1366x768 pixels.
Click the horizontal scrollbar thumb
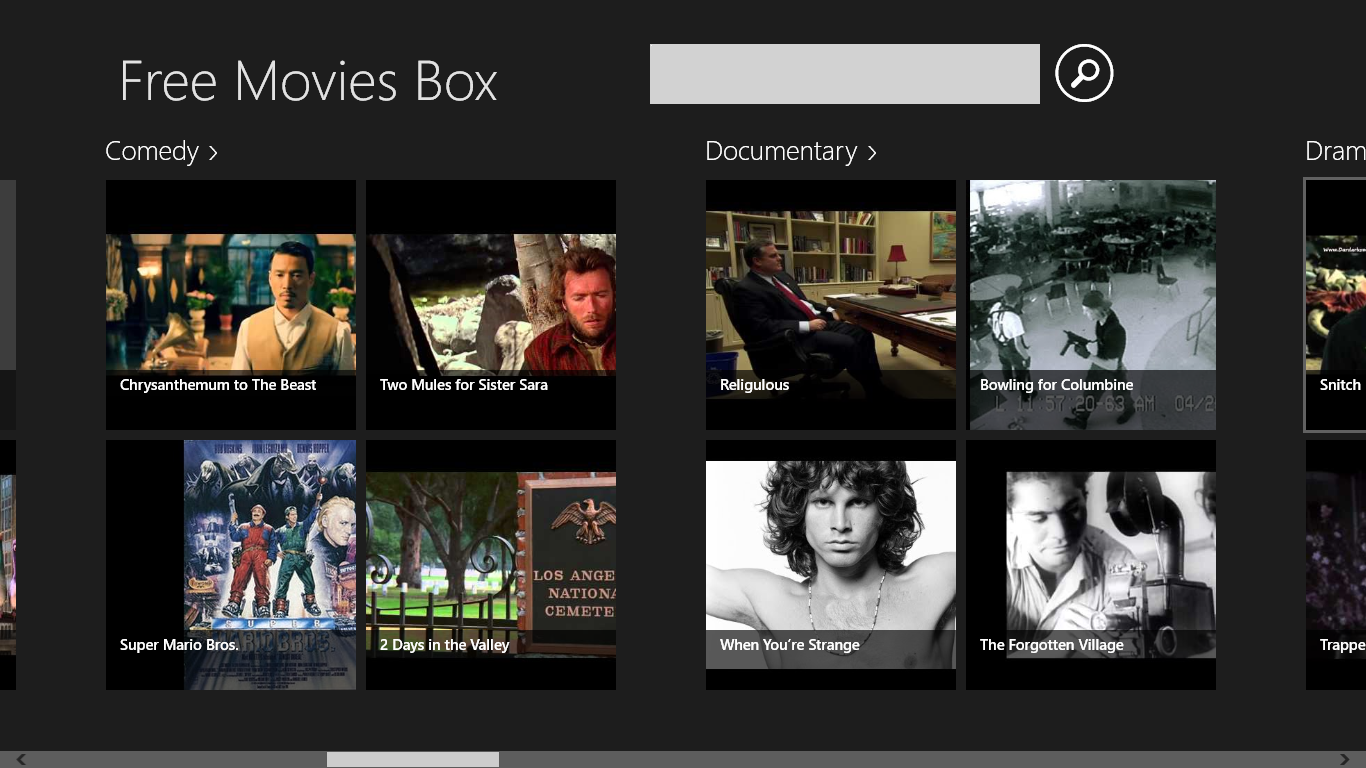413,760
